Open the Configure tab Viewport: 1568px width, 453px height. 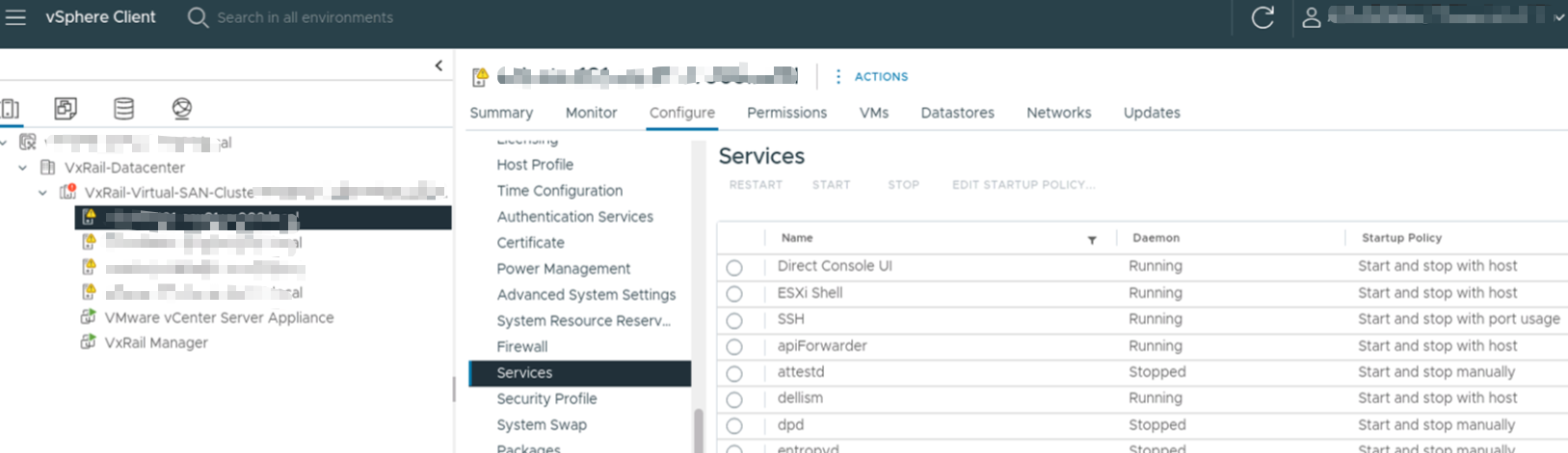click(x=682, y=113)
